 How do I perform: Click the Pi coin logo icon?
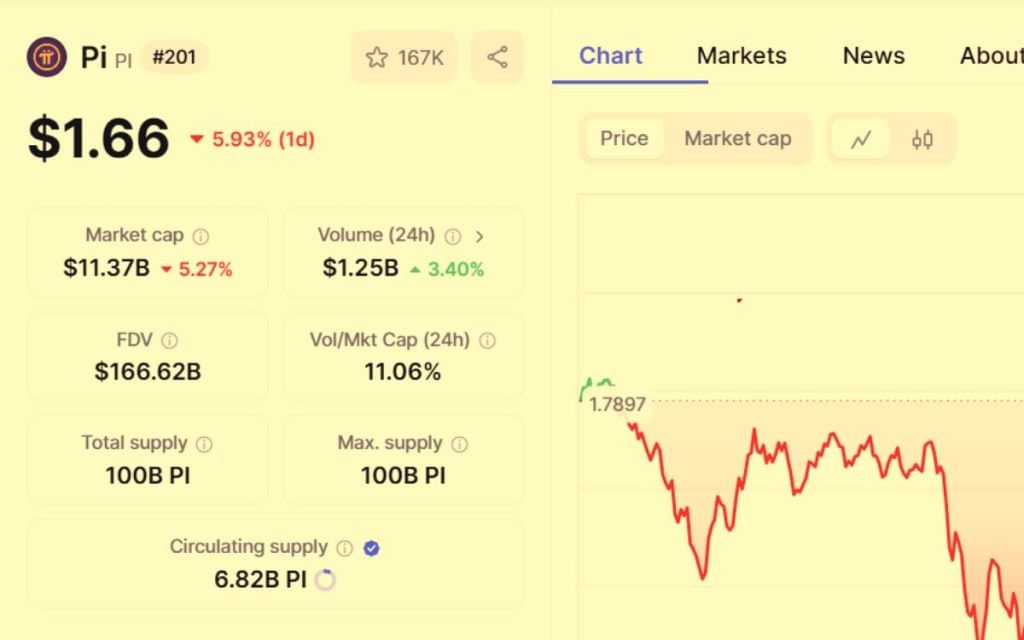[46, 57]
